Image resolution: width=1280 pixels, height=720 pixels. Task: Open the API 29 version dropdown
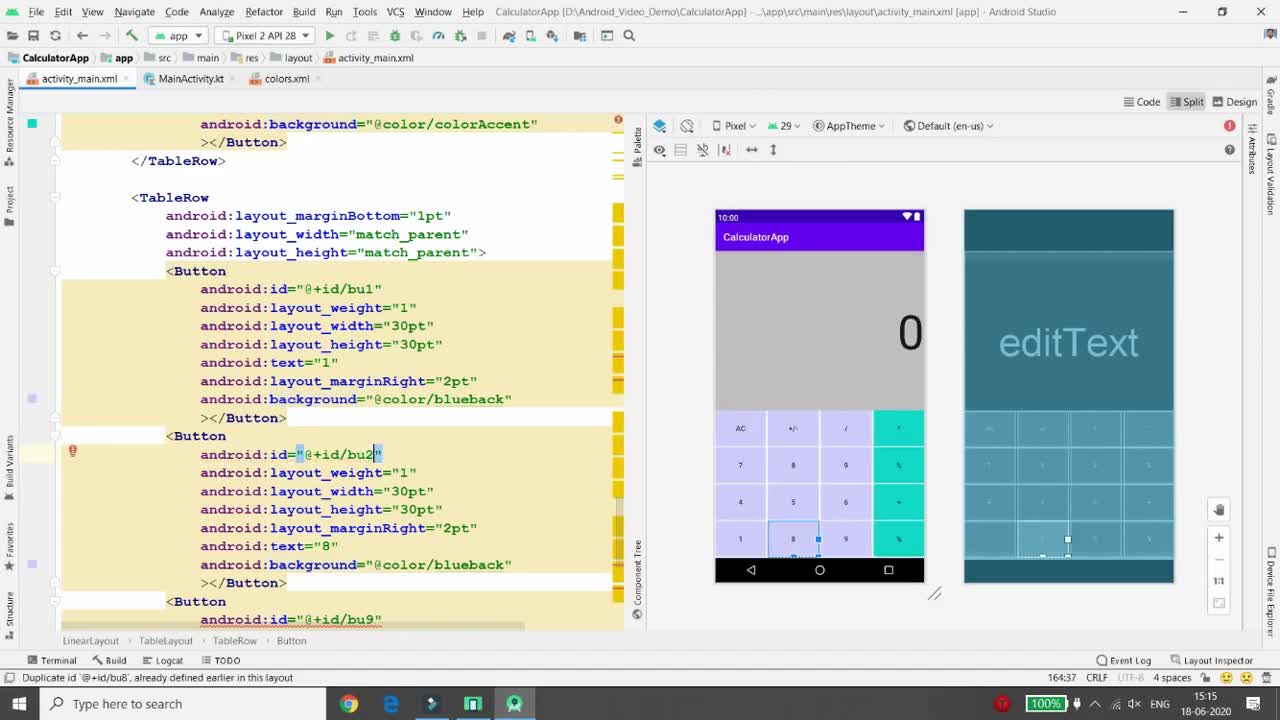pos(785,126)
